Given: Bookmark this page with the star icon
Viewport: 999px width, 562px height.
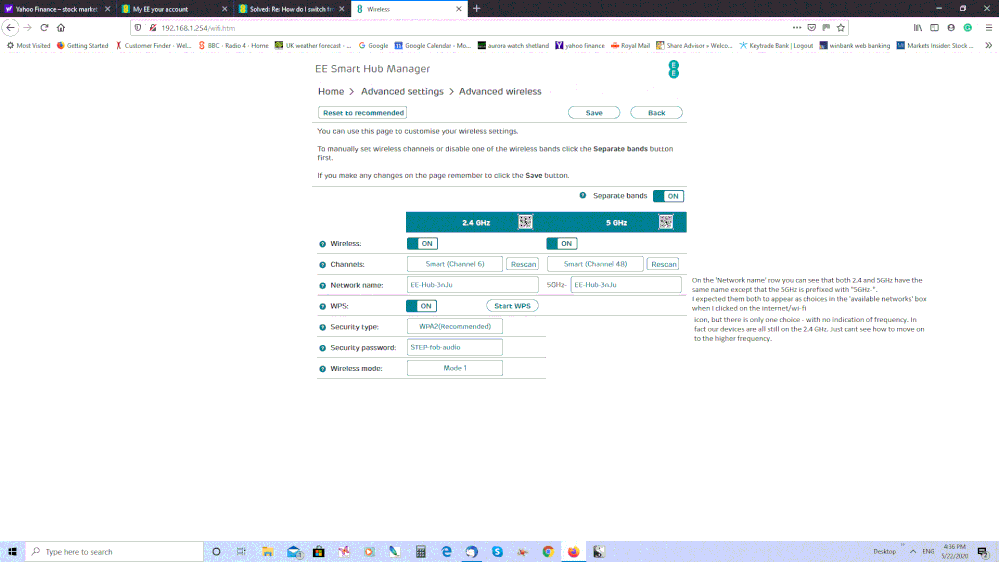Looking at the screenshot, I should (841, 27).
